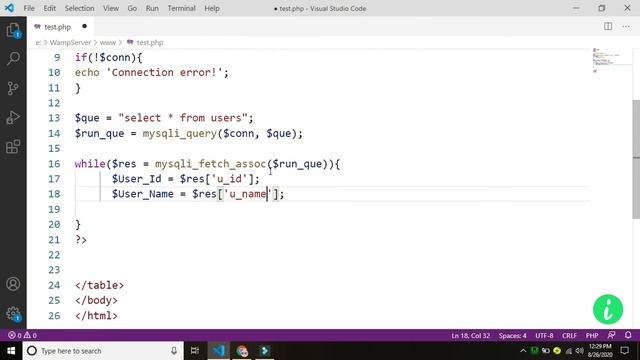Click the ?> closing tag on line 21

(81, 240)
